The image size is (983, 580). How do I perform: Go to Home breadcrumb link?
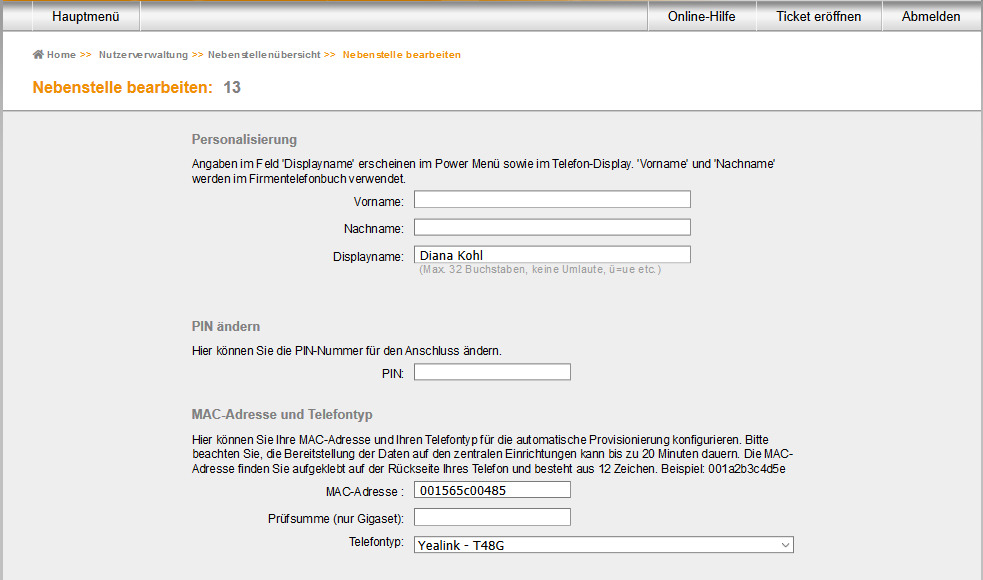coord(61,55)
